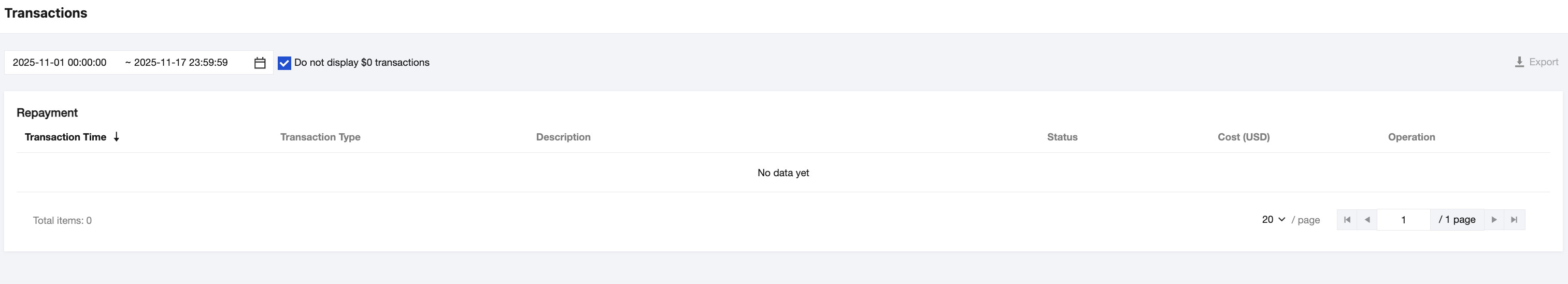The width and height of the screenshot is (1568, 284).
Task: Click the start date 2025-11-01 field
Action: (x=60, y=63)
